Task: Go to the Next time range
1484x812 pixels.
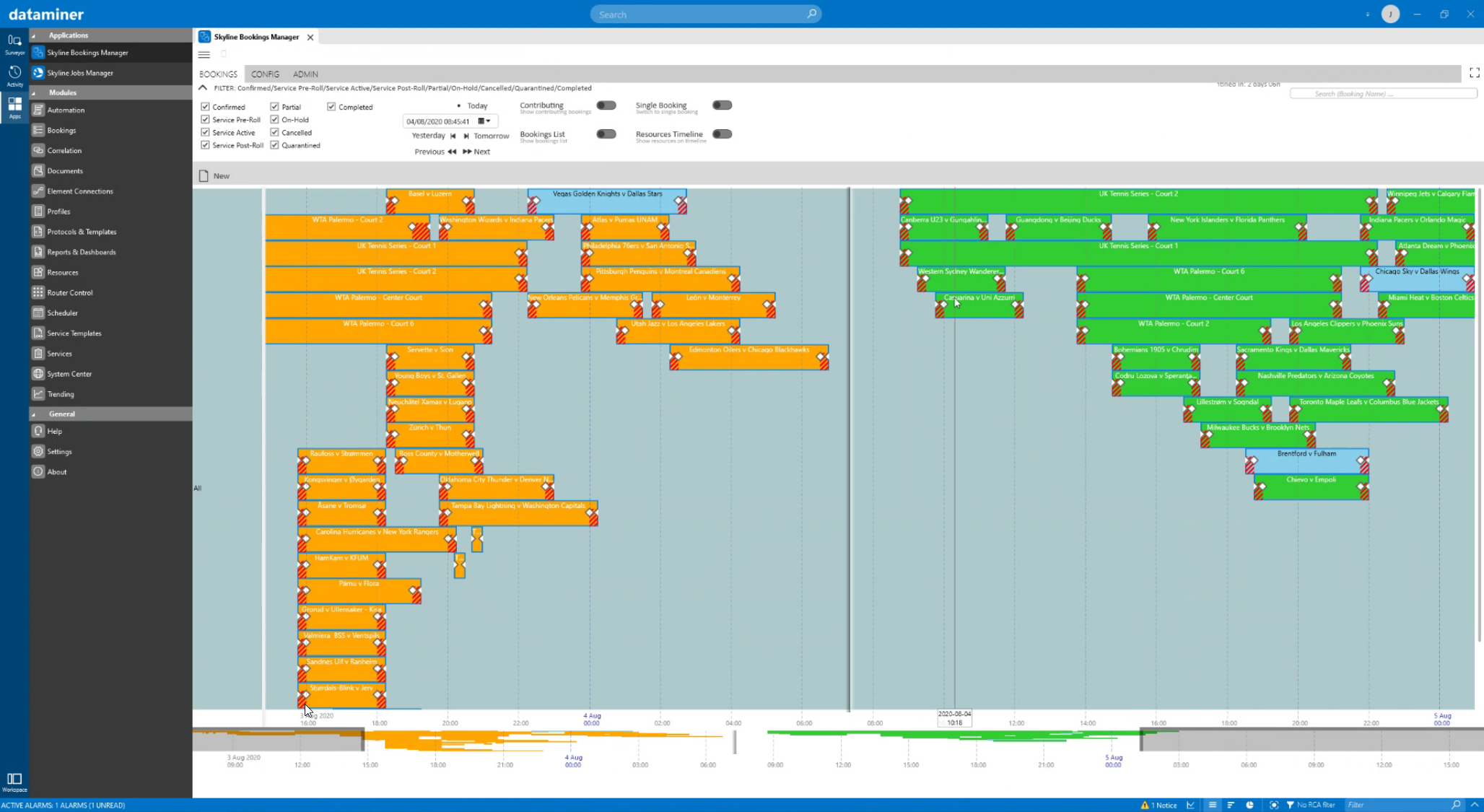Action: [x=476, y=152]
